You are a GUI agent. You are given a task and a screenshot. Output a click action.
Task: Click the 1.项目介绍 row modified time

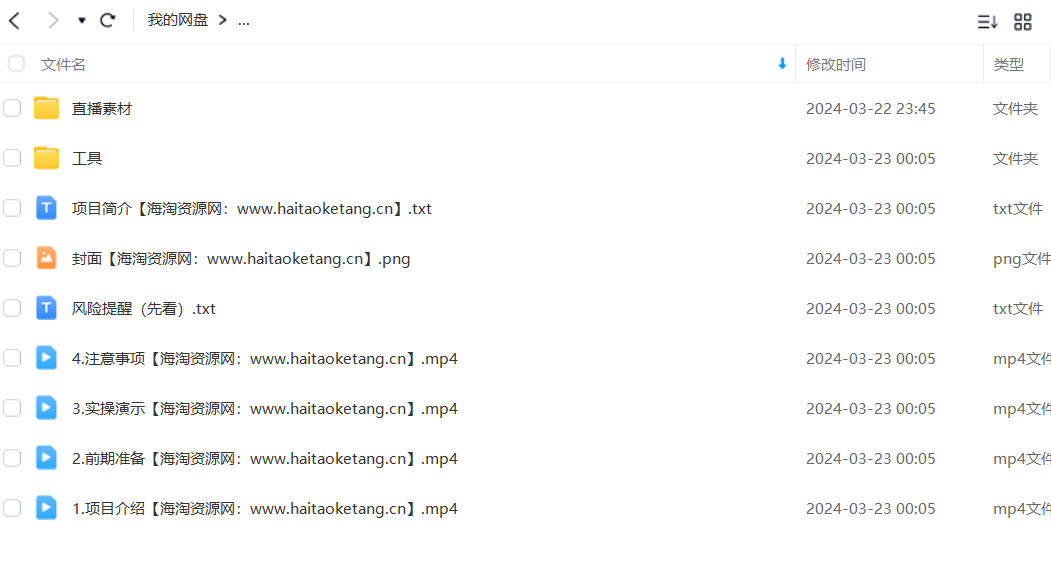pyautogui.click(x=870, y=509)
